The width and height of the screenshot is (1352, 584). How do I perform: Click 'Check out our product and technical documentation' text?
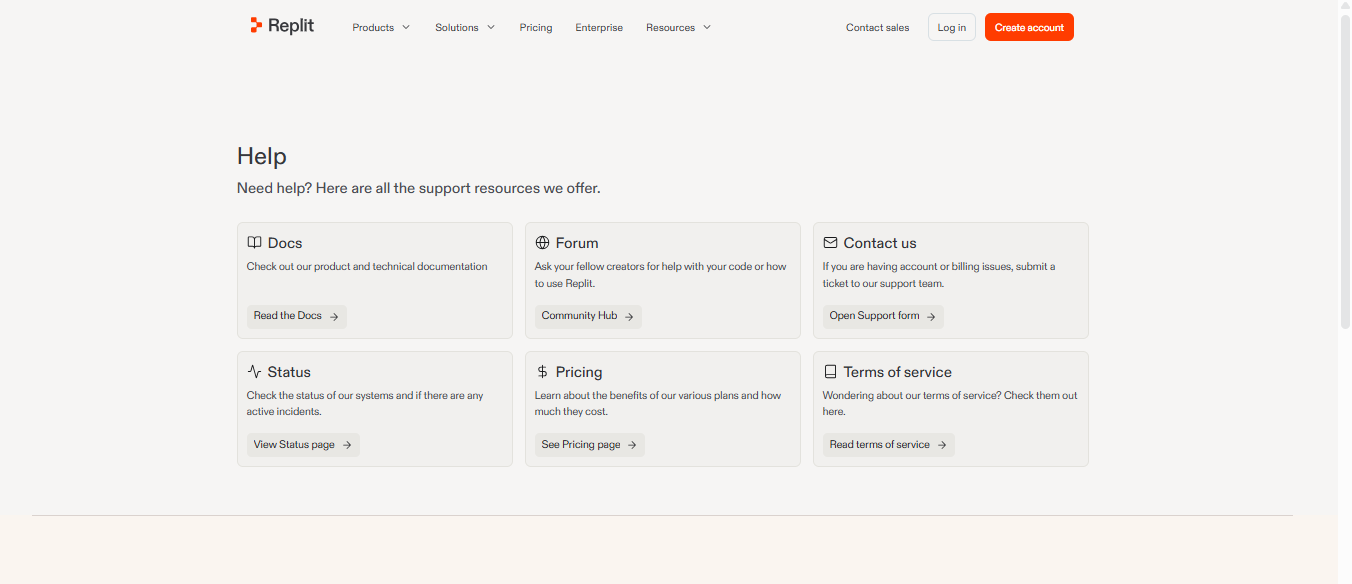(x=367, y=267)
